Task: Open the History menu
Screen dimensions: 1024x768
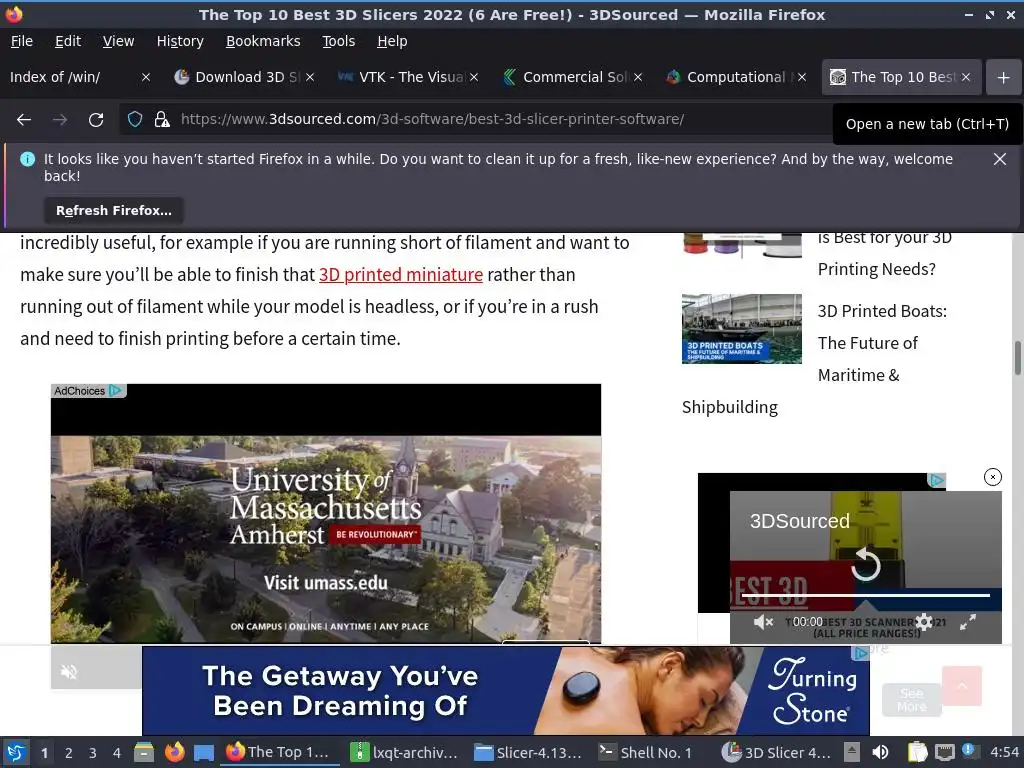Action: click(x=180, y=41)
